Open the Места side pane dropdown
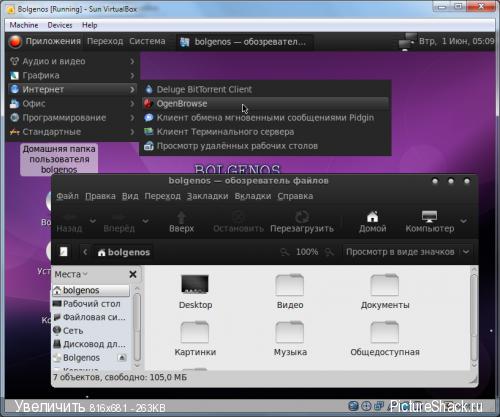 pos(71,274)
